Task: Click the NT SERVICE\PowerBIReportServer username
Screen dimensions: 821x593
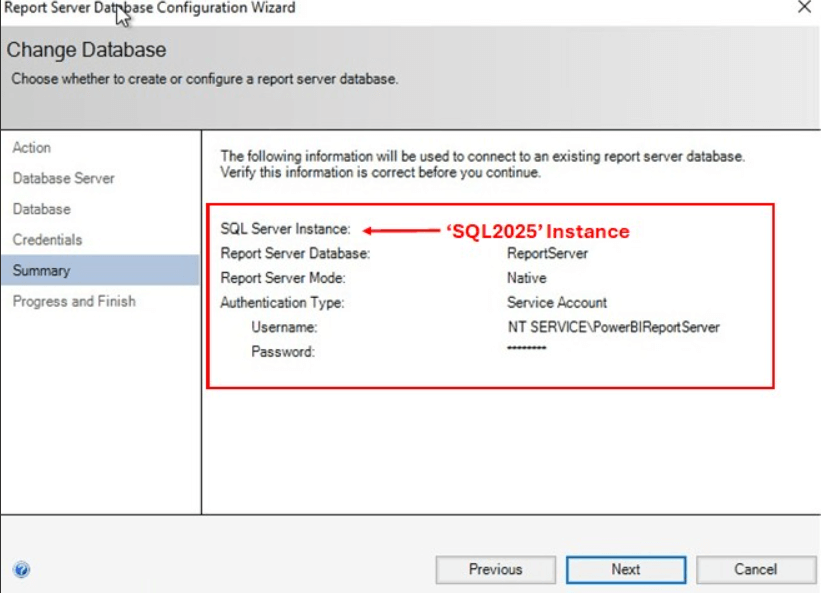Action: click(613, 327)
